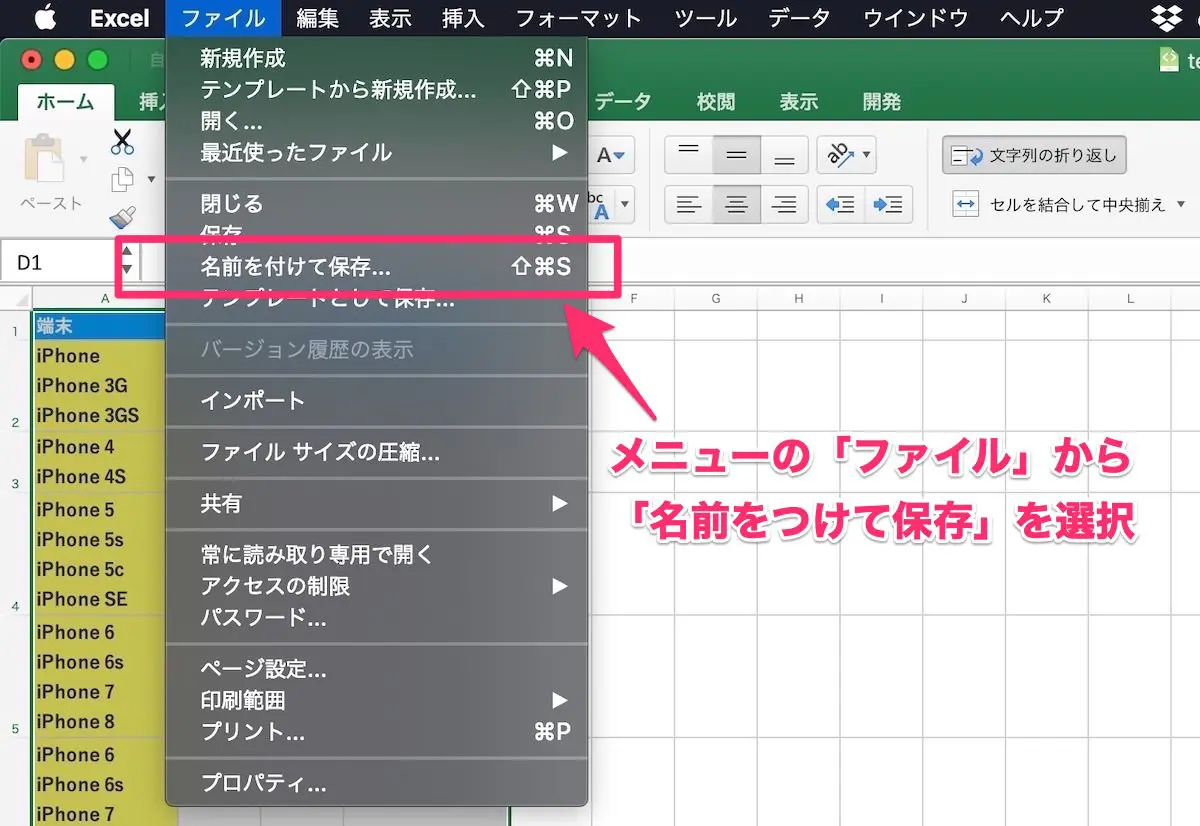Screen dimensions: 1200x826
Task: Click the format painter brush icon
Action: 122,217
